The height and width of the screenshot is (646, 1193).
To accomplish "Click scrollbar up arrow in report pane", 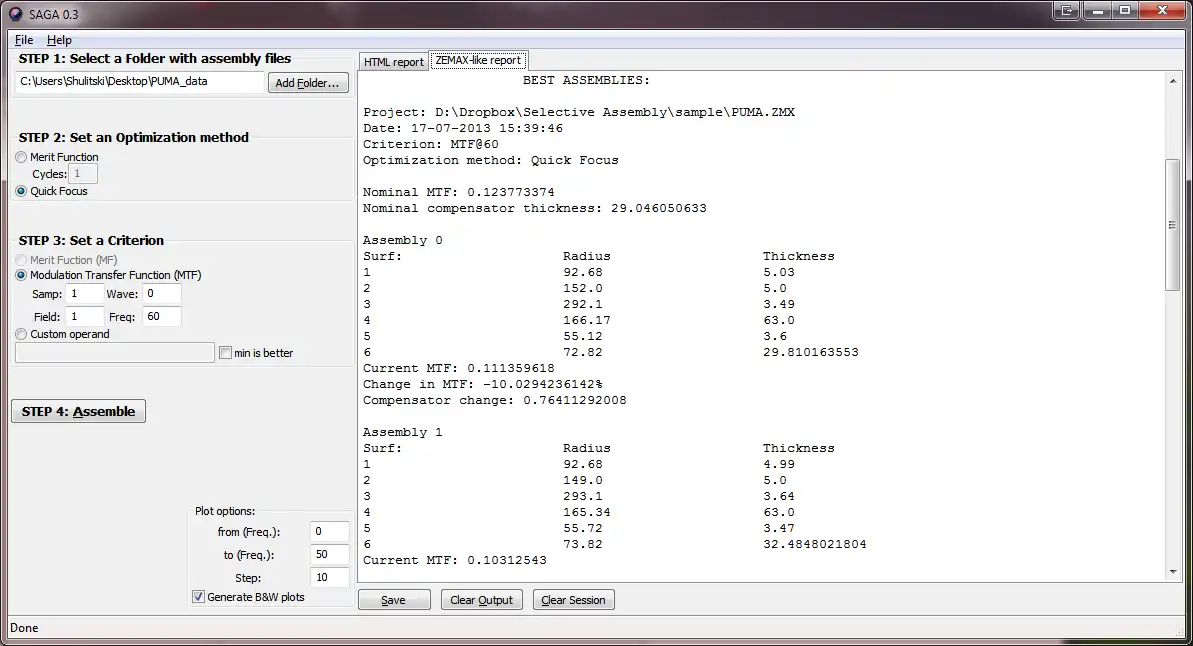I will 1172,81.
